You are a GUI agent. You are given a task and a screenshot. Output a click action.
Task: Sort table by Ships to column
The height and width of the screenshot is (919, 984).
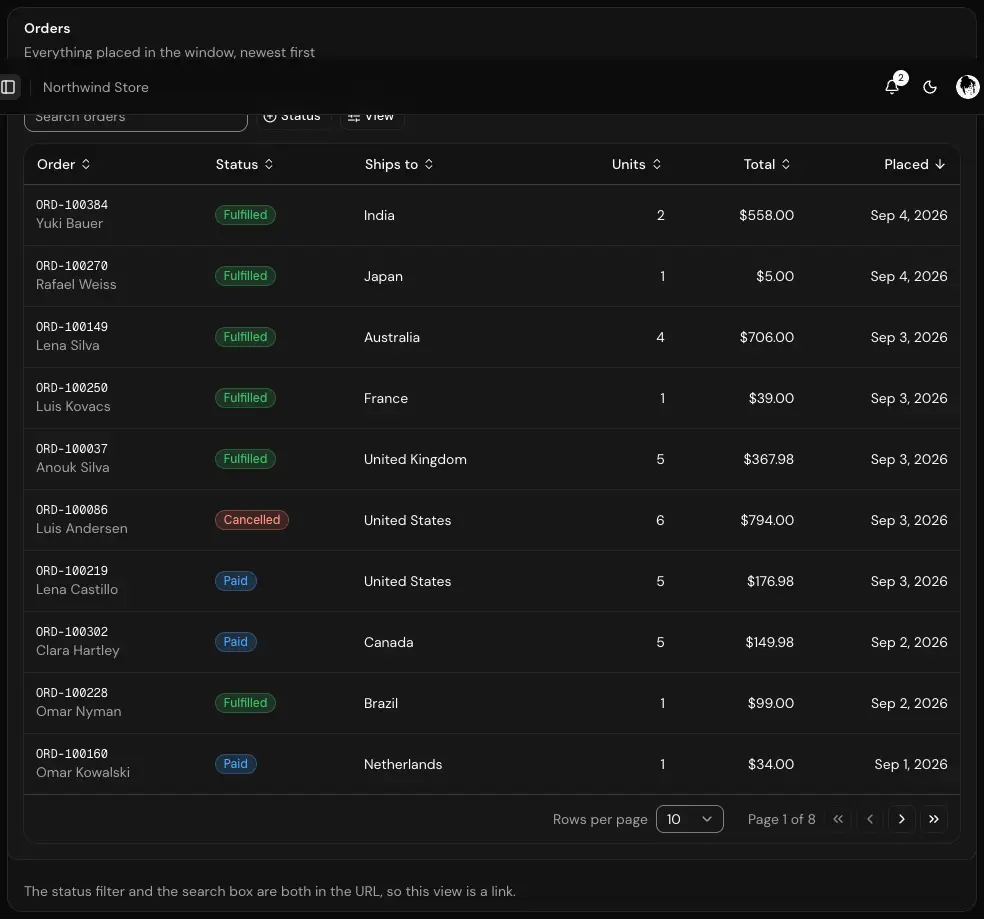coord(399,164)
